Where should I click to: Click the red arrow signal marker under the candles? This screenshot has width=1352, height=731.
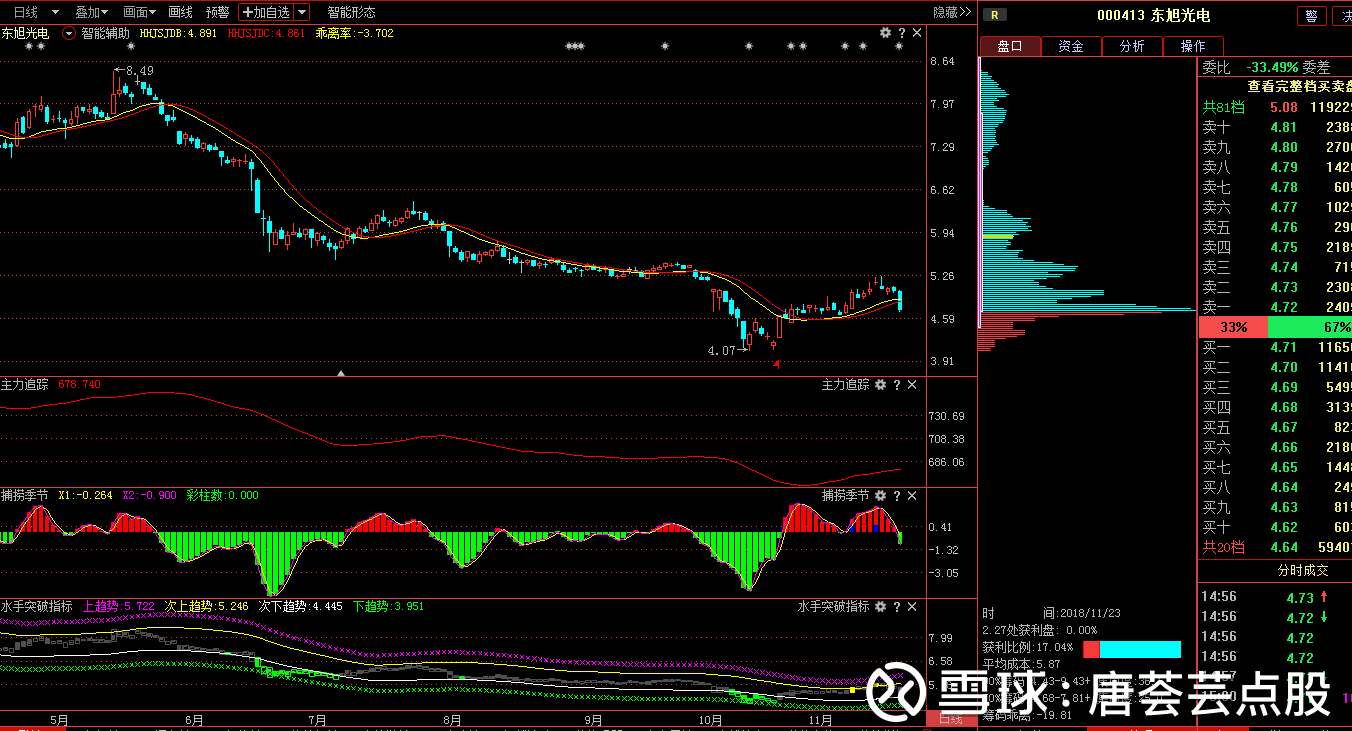(776, 365)
